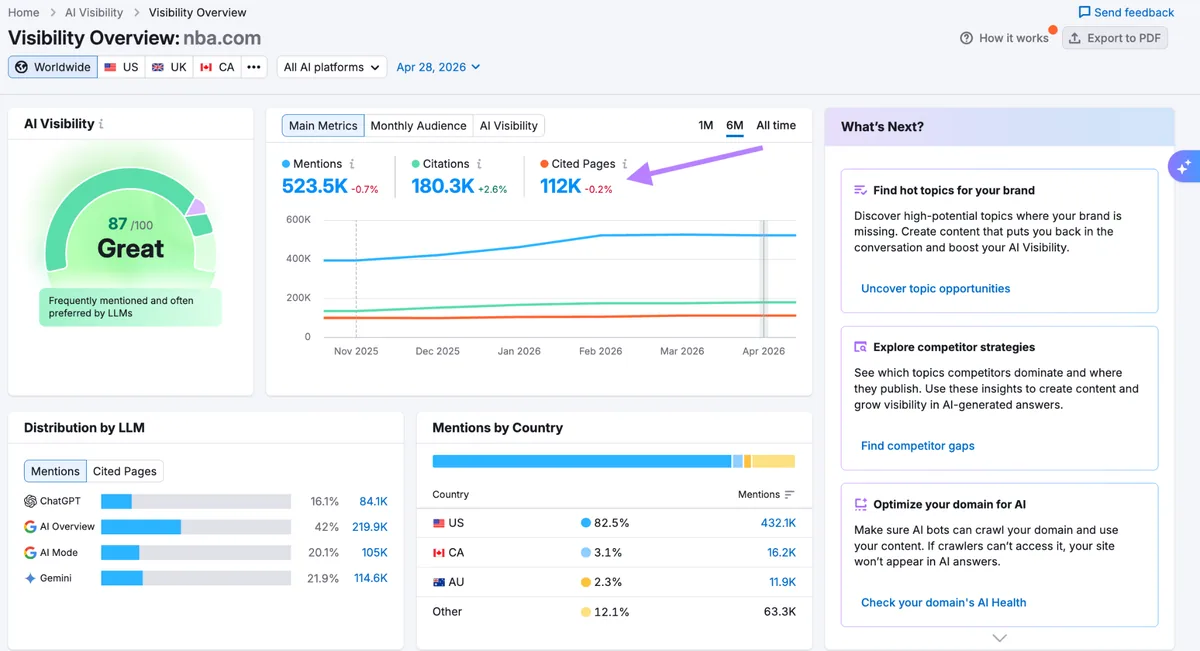The image size is (1200, 651).
Task: Click Check your domain's AI Health link
Action: tap(943, 602)
